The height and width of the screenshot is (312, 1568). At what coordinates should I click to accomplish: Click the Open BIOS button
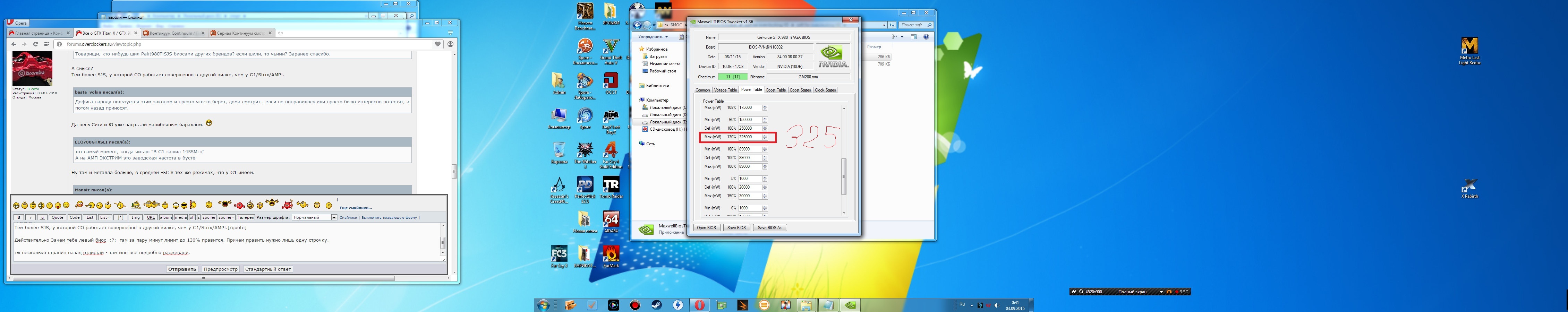pos(707,227)
